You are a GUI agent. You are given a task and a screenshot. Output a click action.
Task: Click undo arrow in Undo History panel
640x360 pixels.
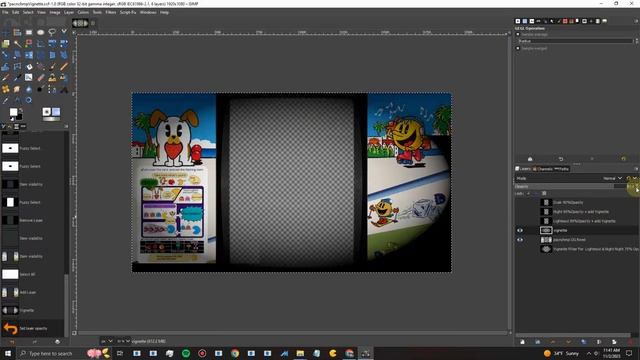pos(12,342)
